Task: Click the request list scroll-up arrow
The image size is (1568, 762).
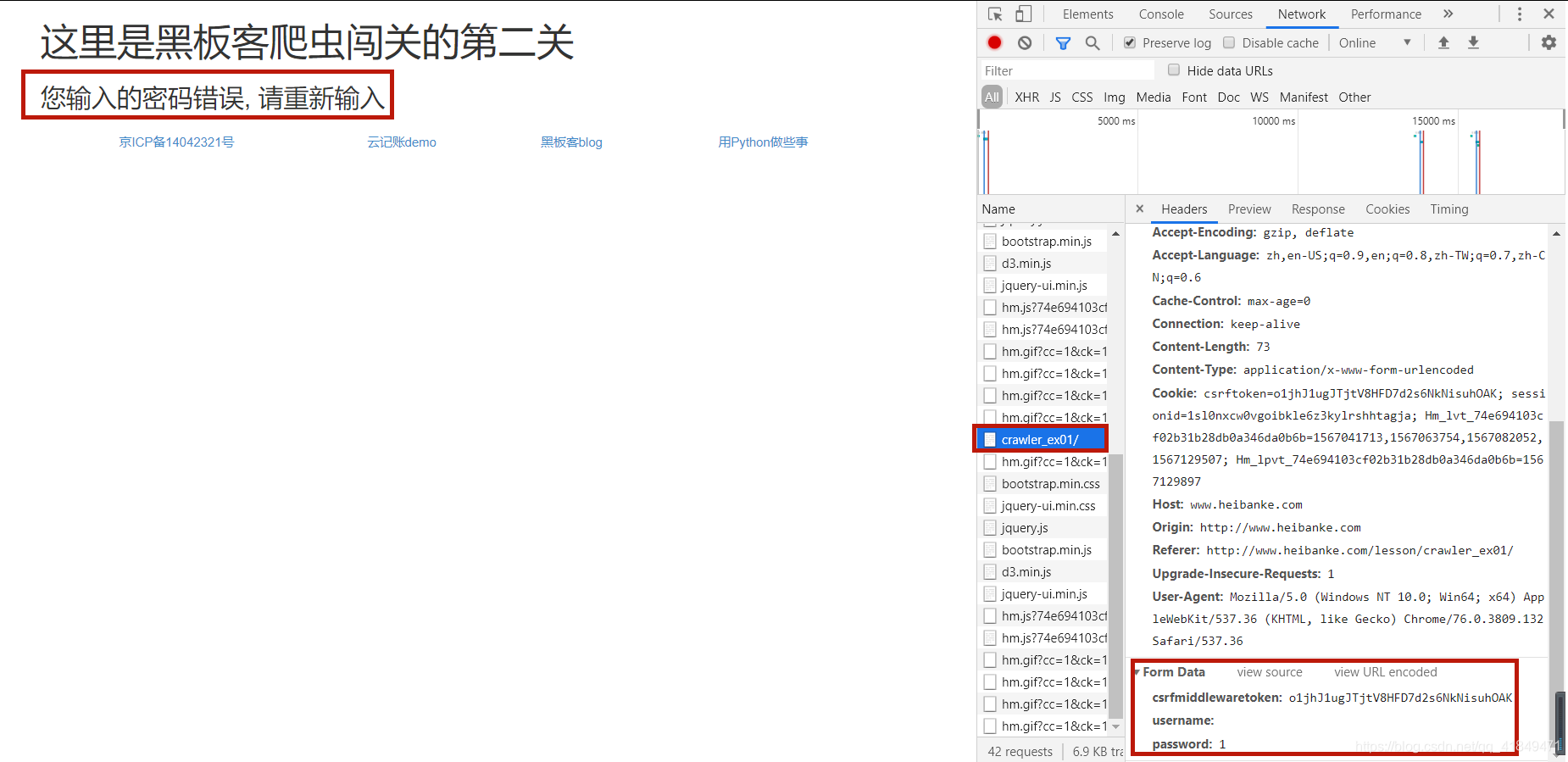Action: click(1115, 233)
